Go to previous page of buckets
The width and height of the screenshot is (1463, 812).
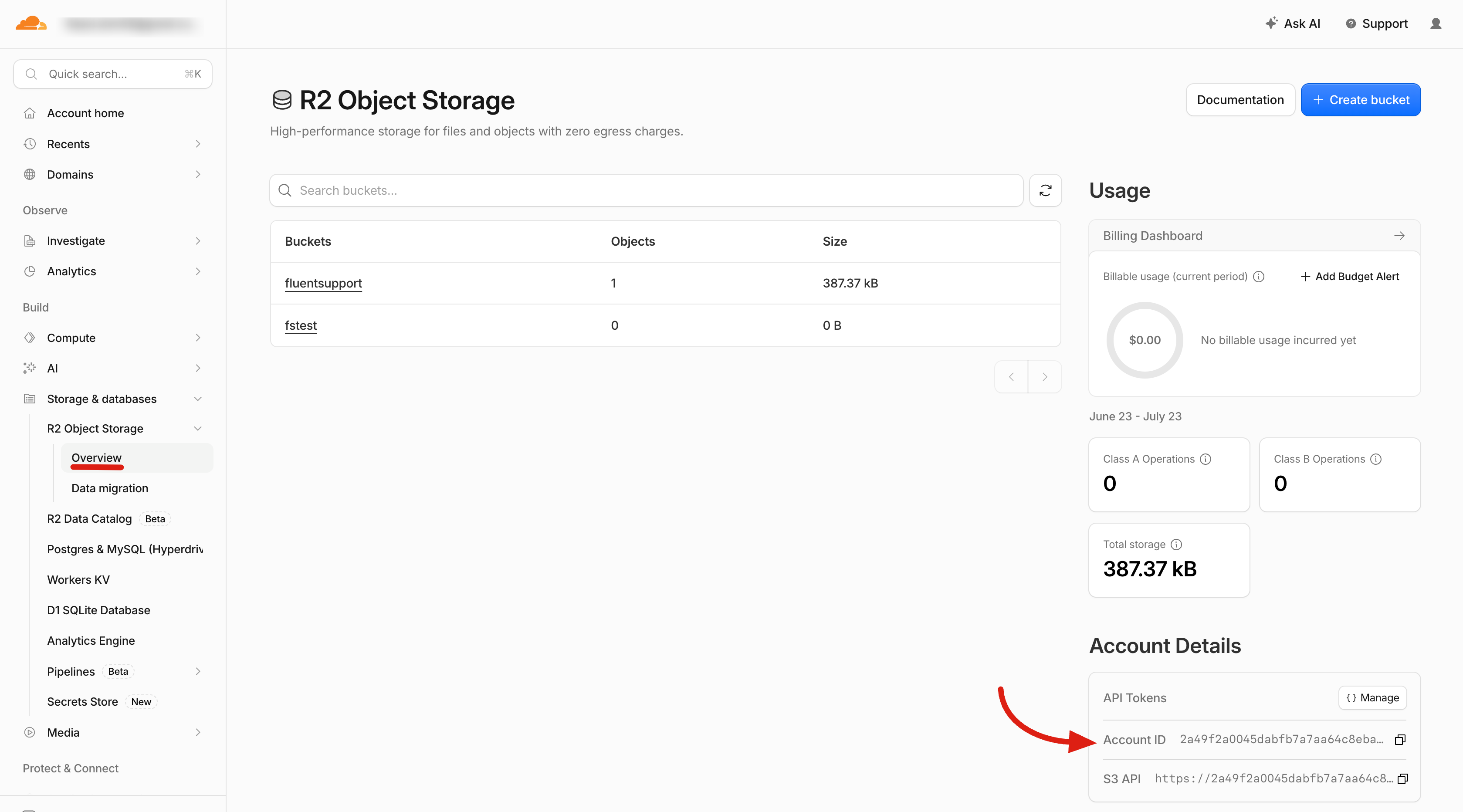(x=1011, y=376)
